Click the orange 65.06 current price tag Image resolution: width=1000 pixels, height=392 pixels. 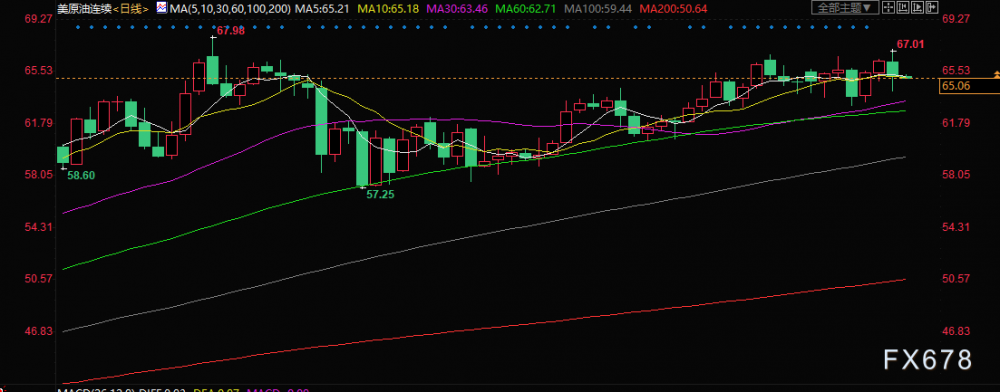(955, 86)
